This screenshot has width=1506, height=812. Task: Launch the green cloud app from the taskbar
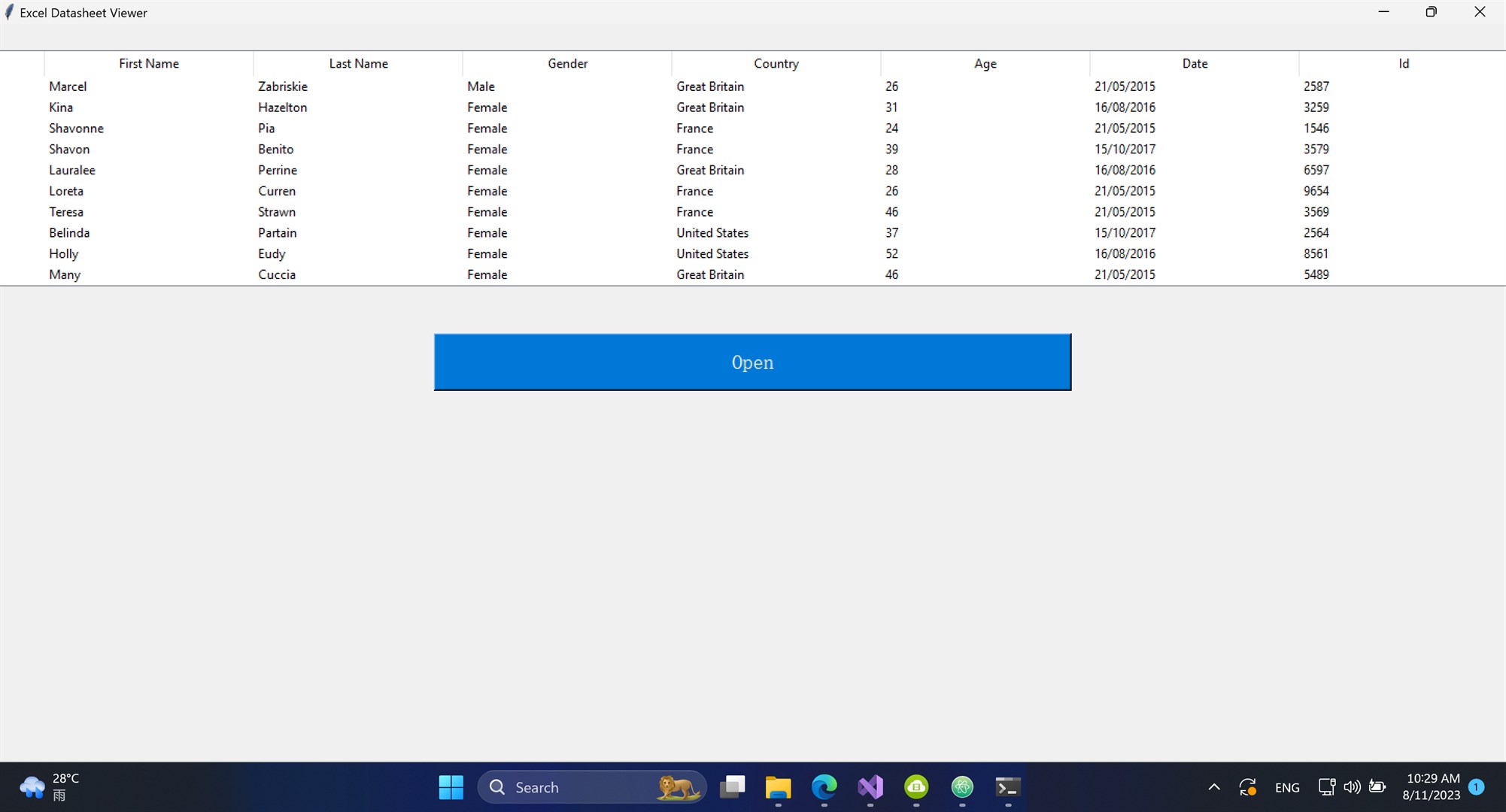click(916, 787)
